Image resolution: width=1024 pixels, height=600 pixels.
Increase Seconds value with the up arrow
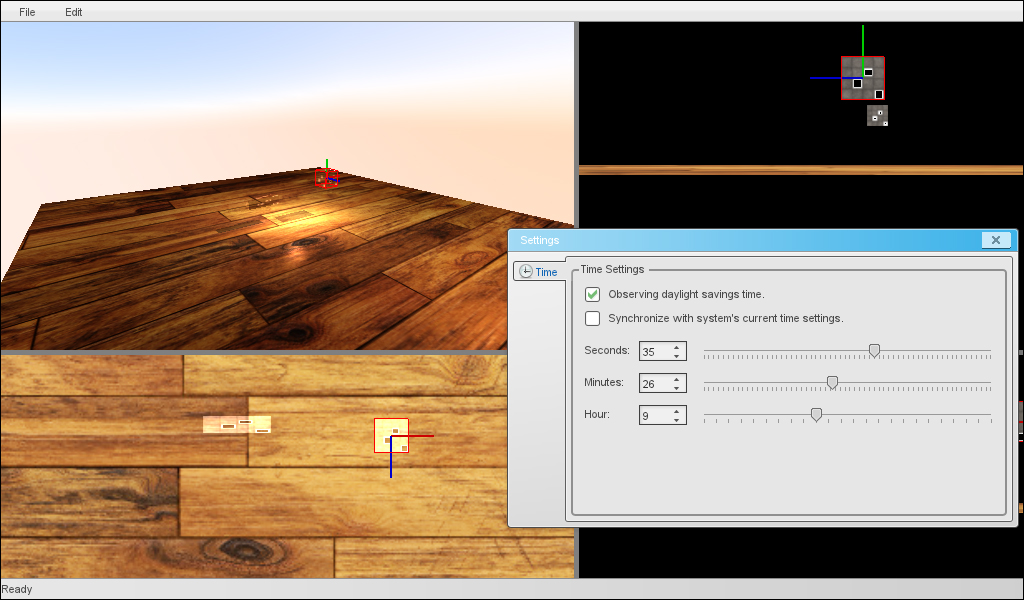677,347
